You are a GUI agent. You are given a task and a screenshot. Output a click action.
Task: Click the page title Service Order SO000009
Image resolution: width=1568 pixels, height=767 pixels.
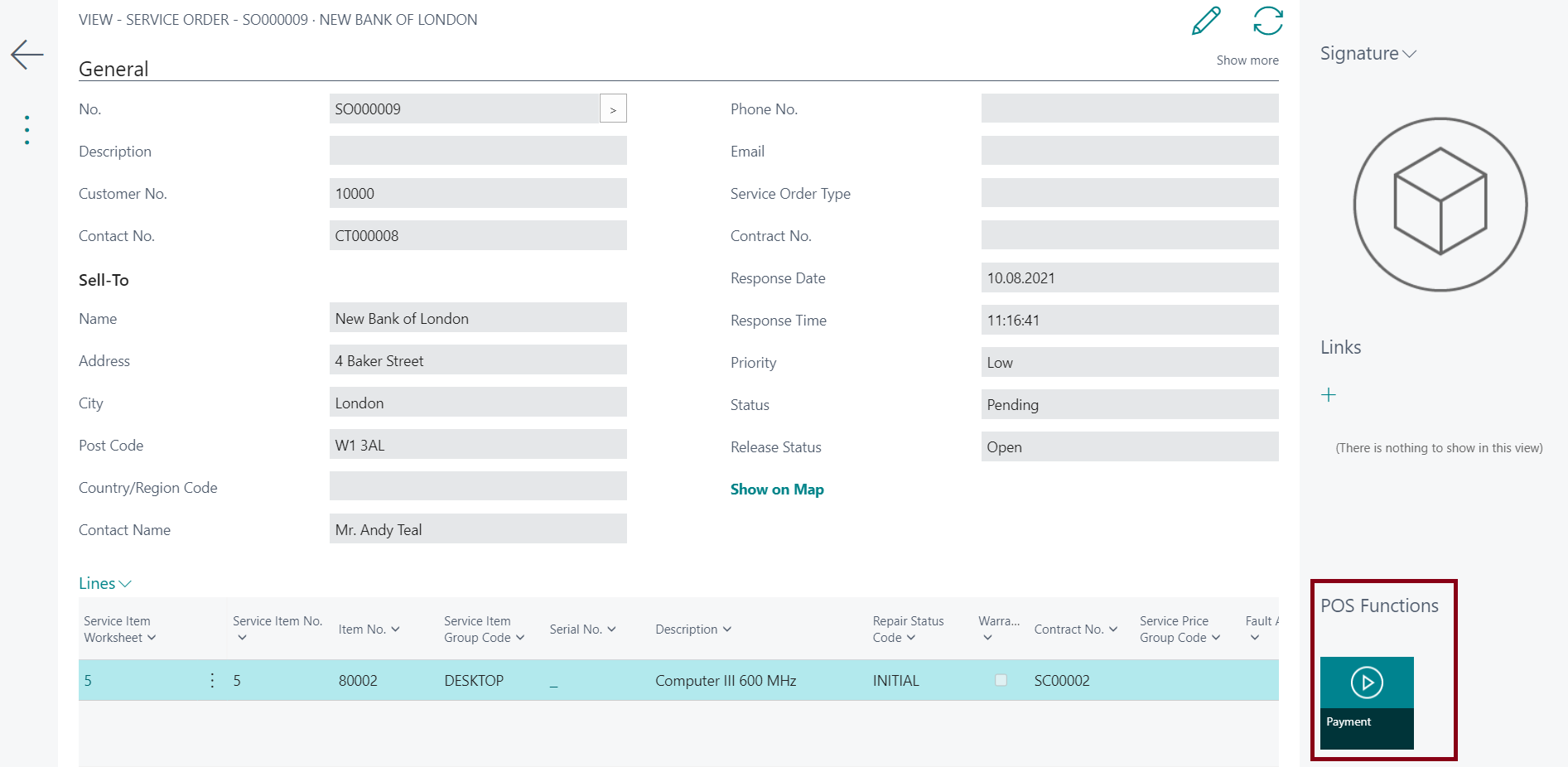pyautogui.click(x=277, y=20)
